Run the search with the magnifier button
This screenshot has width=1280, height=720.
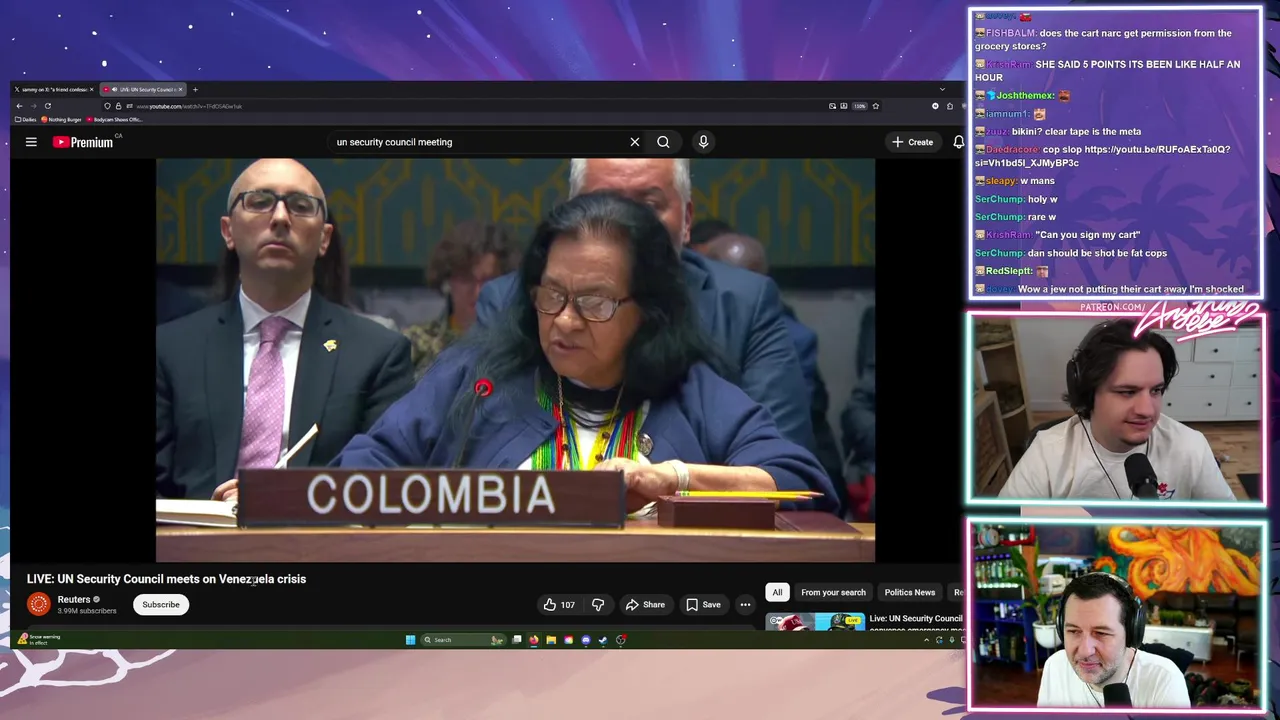pyautogui.click(x=663, y=142)
